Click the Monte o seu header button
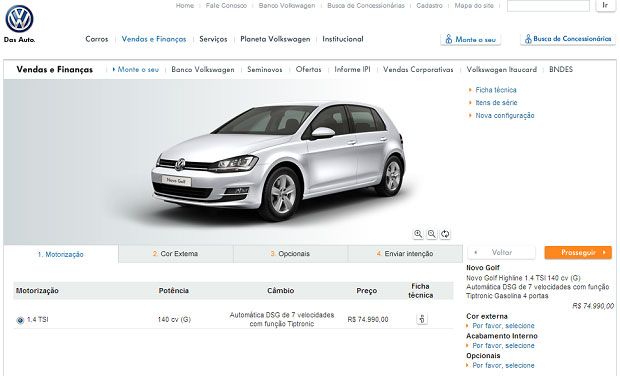 point(471,40)
